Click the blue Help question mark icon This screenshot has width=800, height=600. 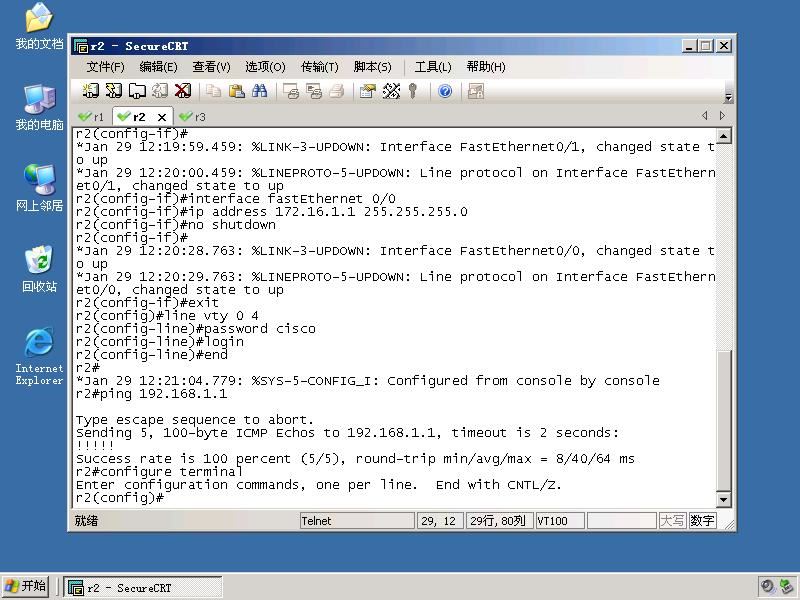click(445, 91)
